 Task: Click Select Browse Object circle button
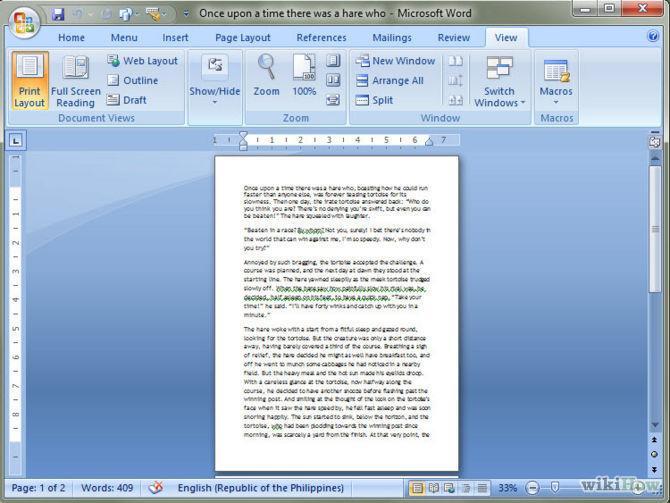[654, 454]
